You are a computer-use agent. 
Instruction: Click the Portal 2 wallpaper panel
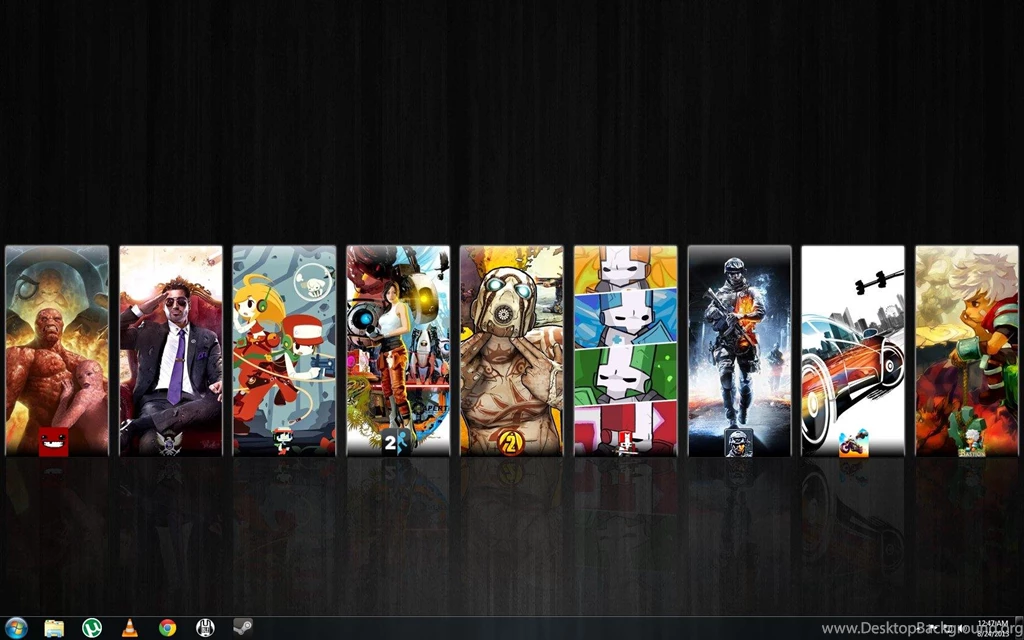coord(398,350)
